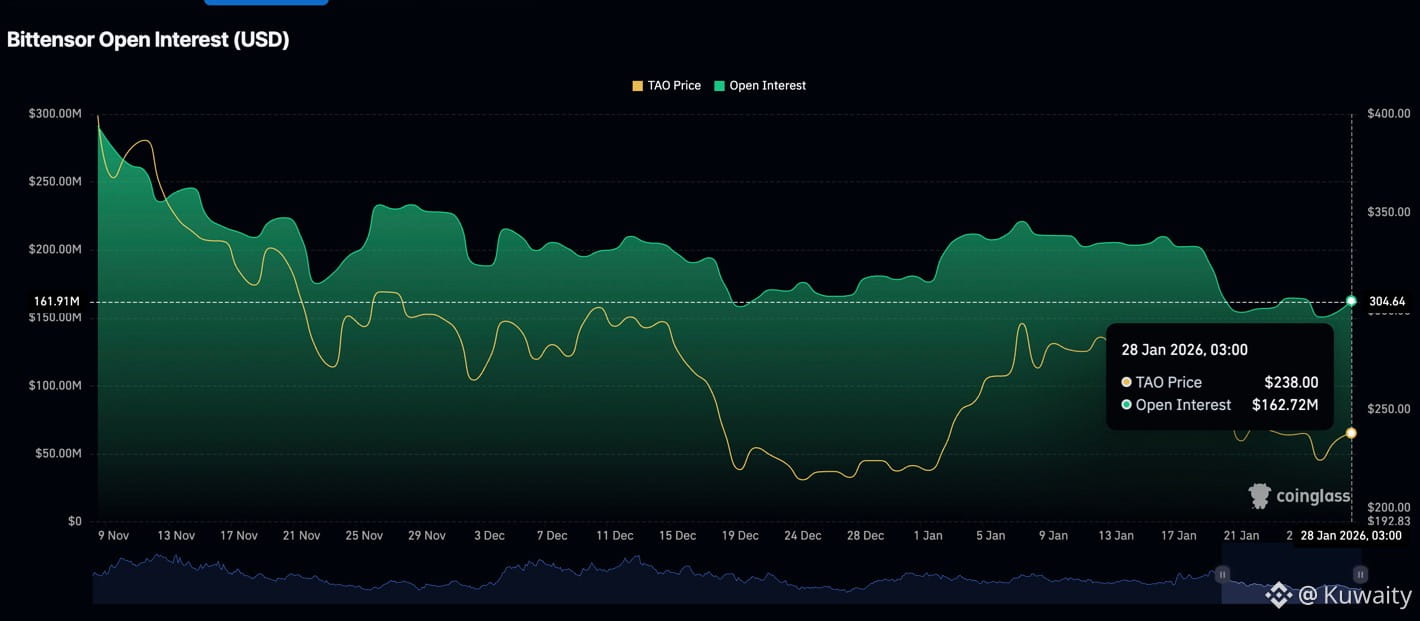Screen dimensions: 1420x621
Task: Click the Bittensor Open Interest (USD) title
Action: point(148,40)
